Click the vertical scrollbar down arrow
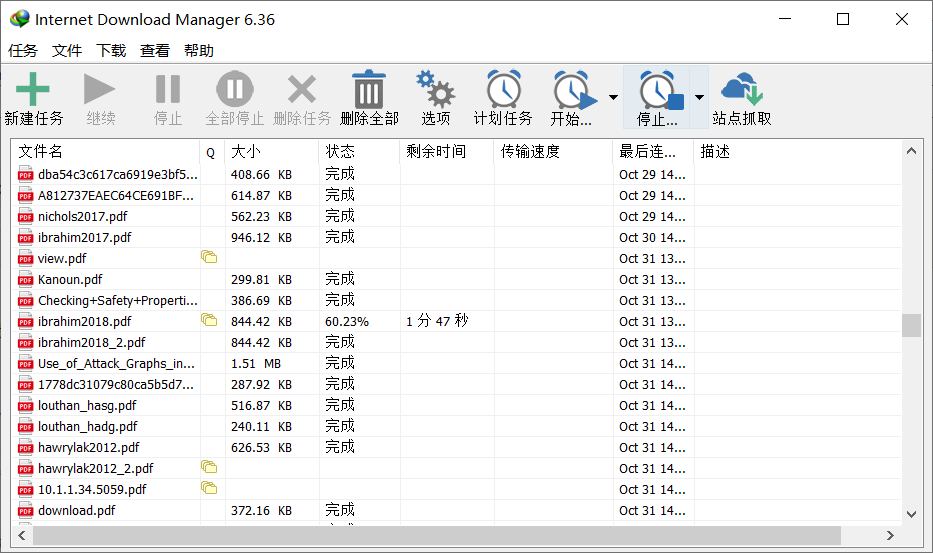This screenshot has height=553, width=933. [911, 514]
